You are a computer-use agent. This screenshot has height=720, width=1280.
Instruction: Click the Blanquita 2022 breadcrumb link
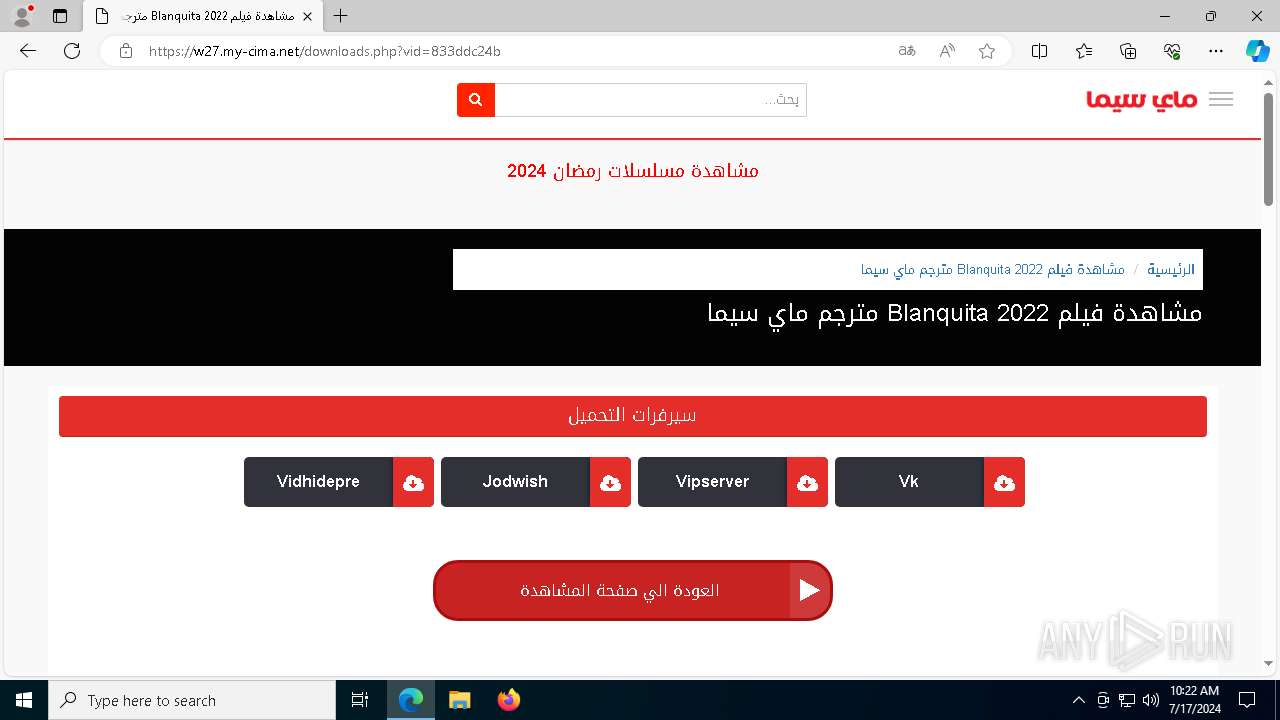tap(993, 270)
